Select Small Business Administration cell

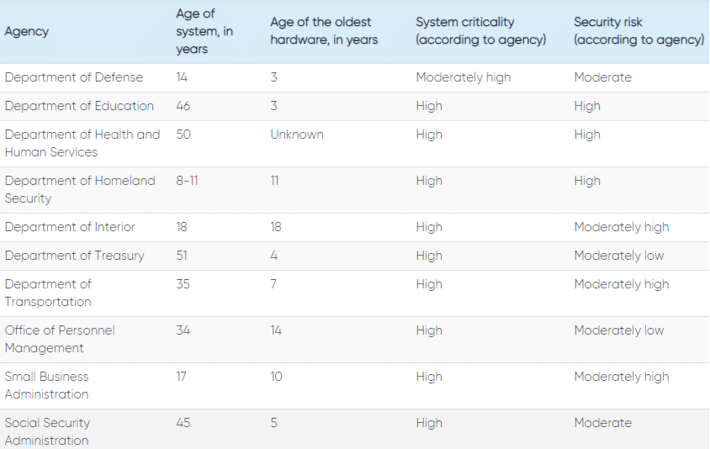[47, 385]
